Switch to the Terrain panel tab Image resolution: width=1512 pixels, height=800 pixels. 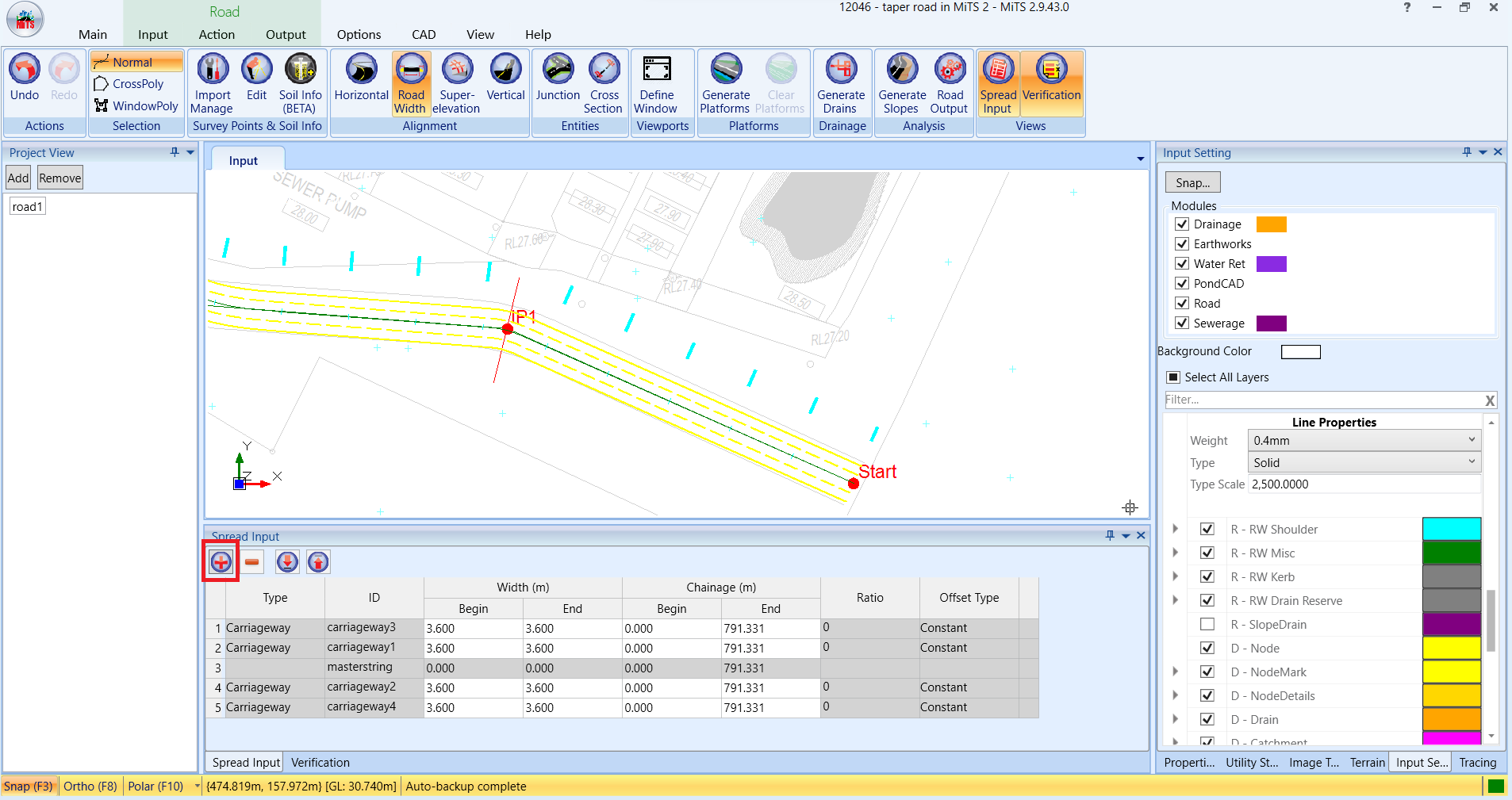point(1367,762)
